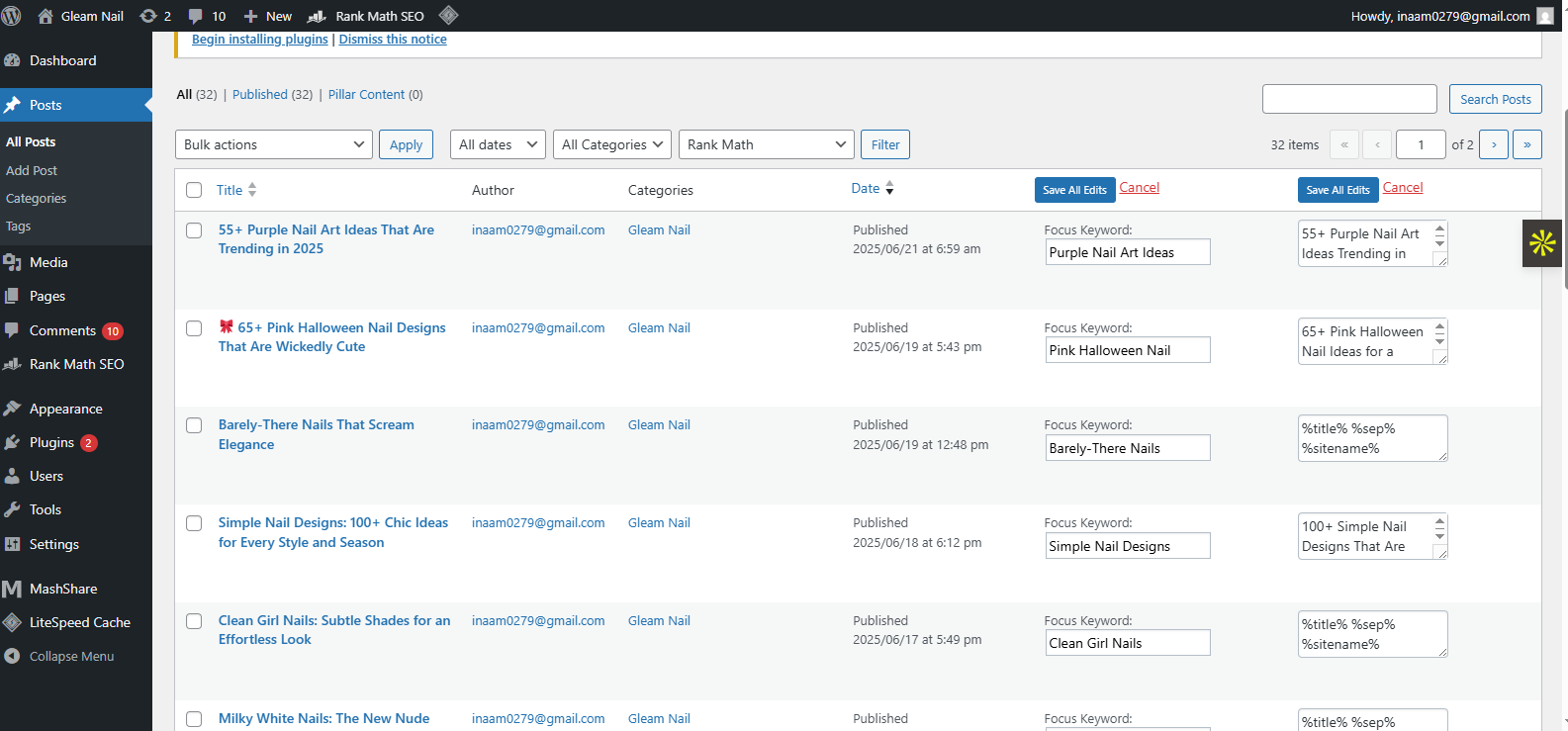The height and width of the screenshot is (731, 1568).
Task: Step the 100+ Simple Nail SEO title box
Action: 1440,527
